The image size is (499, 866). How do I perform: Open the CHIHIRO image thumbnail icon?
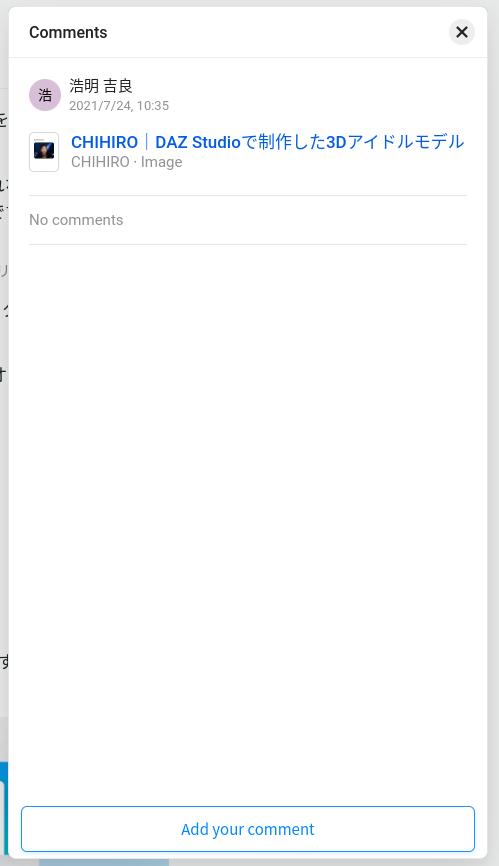[x=44, y=152]
